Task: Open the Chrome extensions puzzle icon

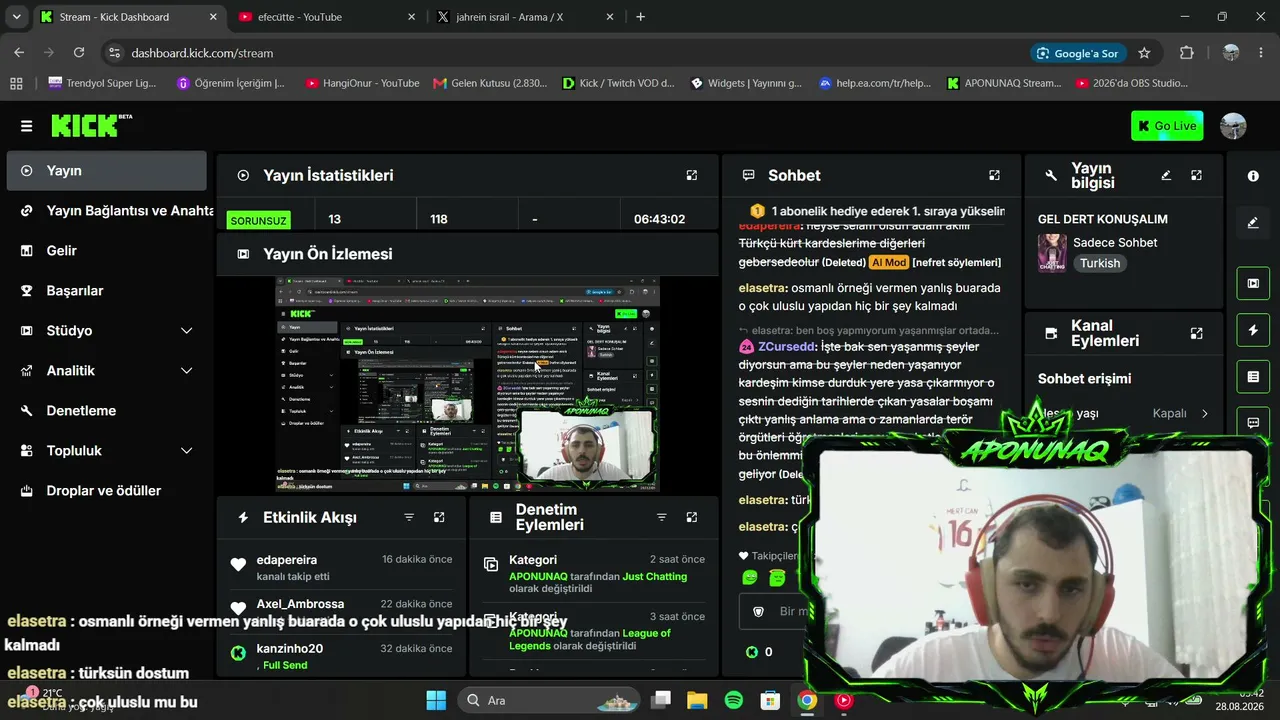Action: 1187,53
